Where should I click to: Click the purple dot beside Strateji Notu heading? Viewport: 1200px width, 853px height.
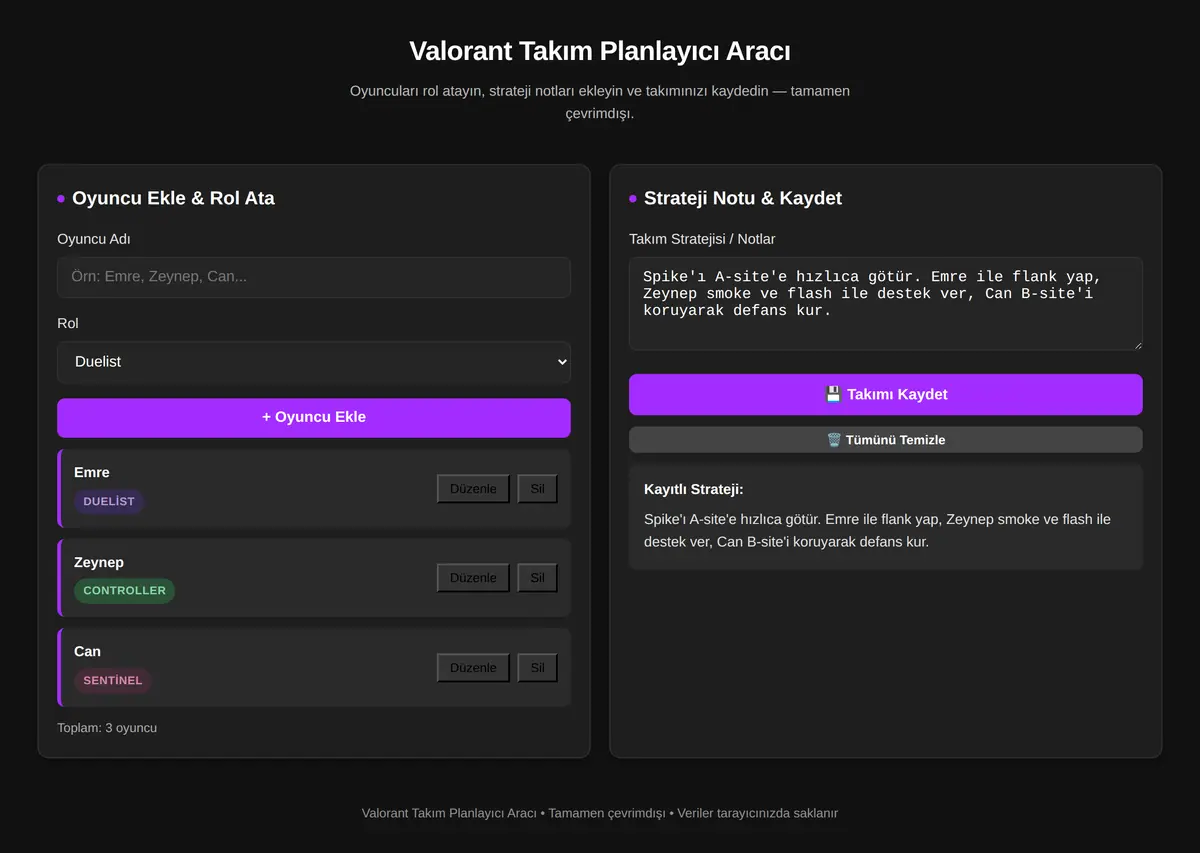[633, 199]
